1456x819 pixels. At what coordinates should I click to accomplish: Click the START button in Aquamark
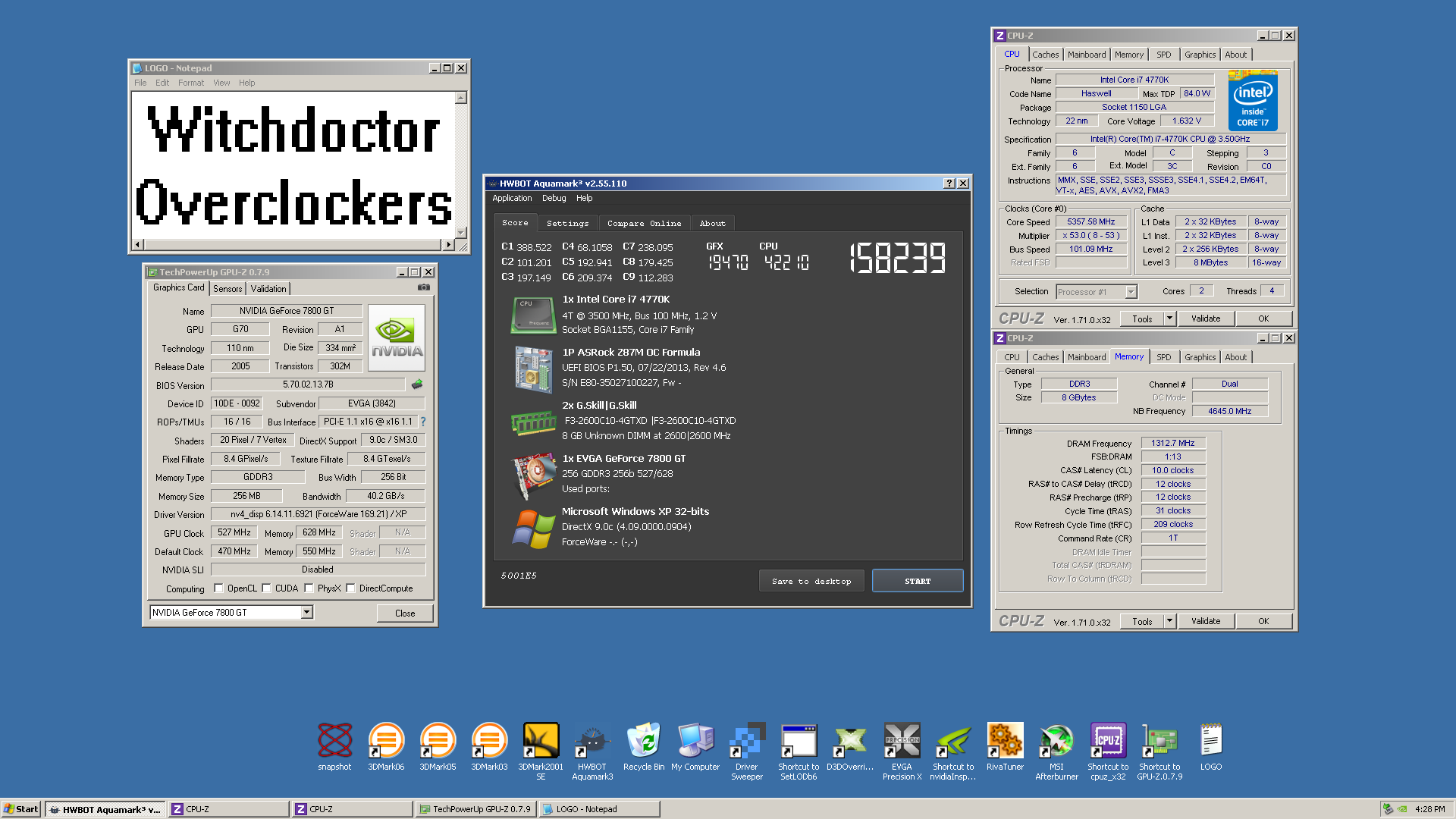[918, 581]
